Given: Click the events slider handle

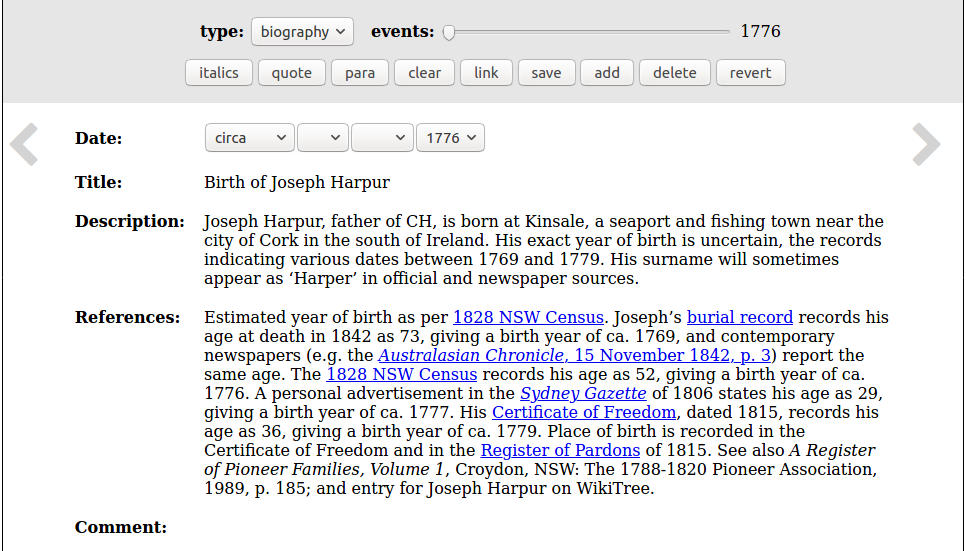Looking at the screenshot, I should (x=449, y=32).
